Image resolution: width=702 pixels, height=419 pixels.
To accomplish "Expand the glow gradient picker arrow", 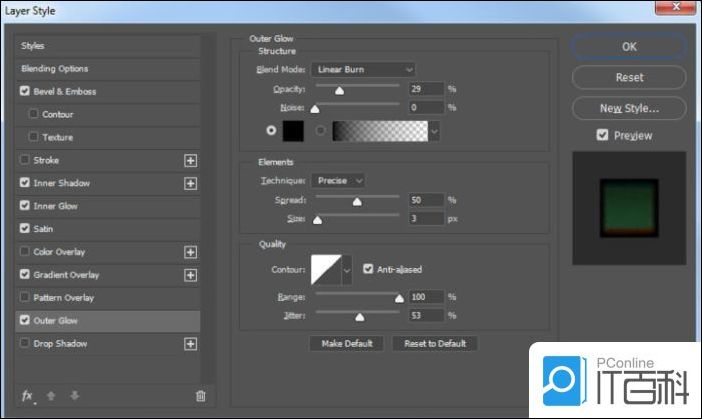I will (434, 131).
